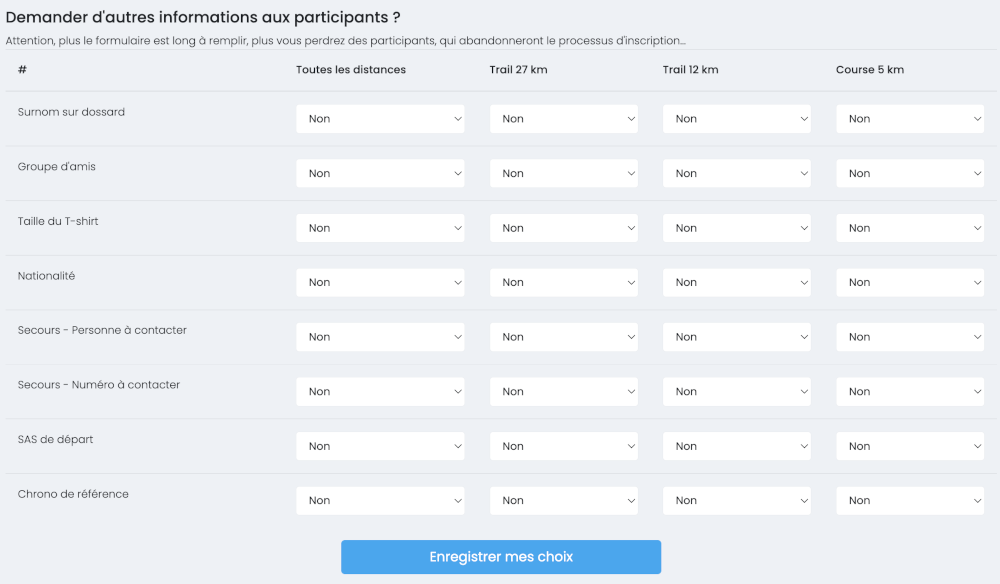Viewport: 1000px width, 584px height.
Task: Expand Chrono de référence dropdown for Course 5 km
Action: 910,501
